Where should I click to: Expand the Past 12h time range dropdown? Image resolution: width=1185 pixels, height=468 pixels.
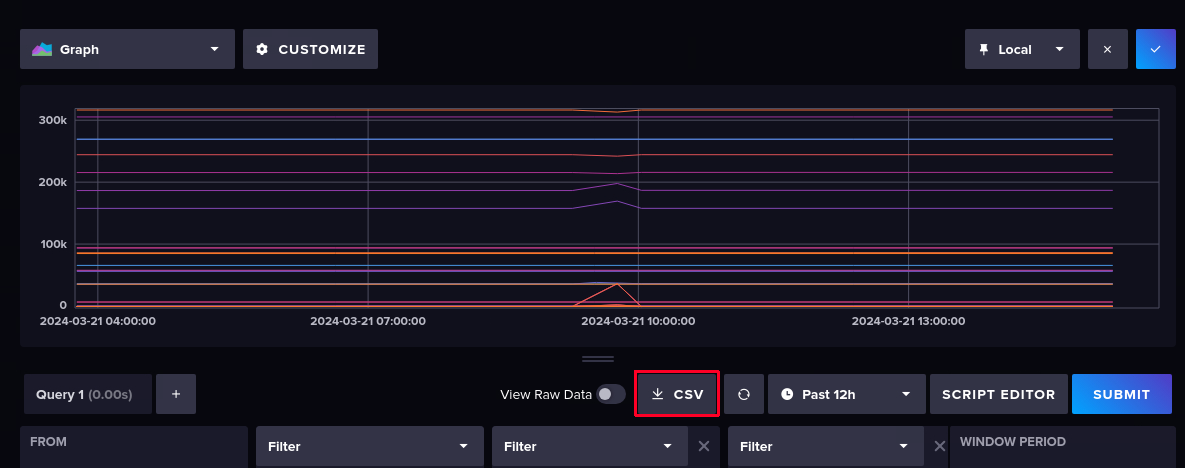(845, 394)
